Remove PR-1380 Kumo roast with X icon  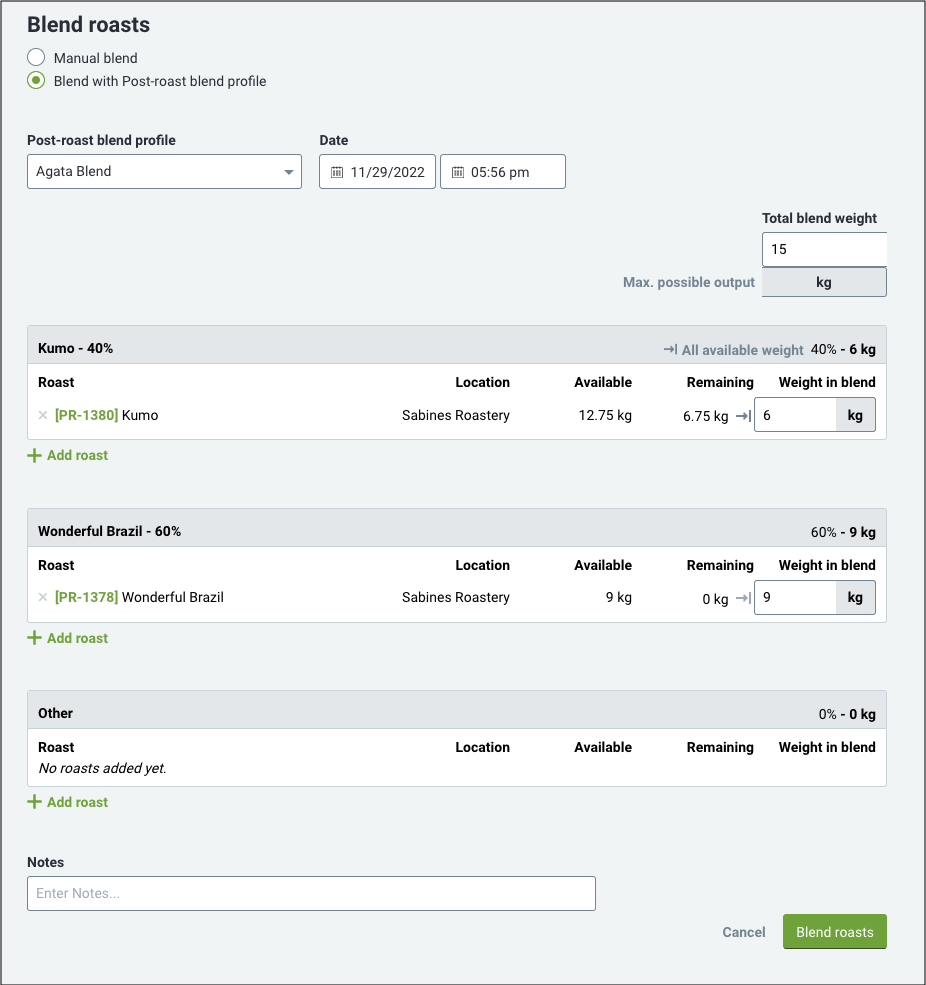43,415
